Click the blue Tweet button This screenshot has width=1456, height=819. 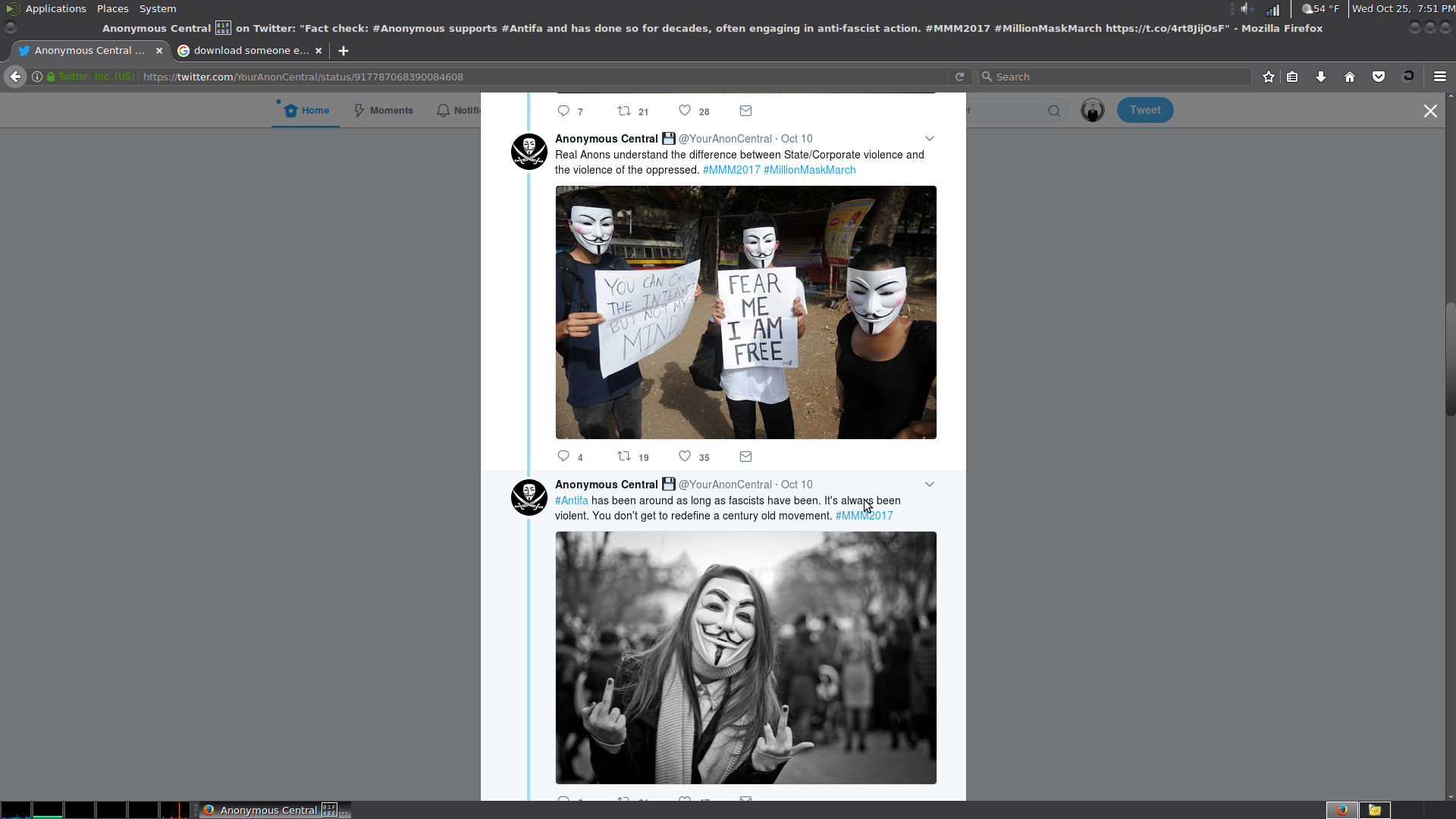click(x=1144, y=110)
